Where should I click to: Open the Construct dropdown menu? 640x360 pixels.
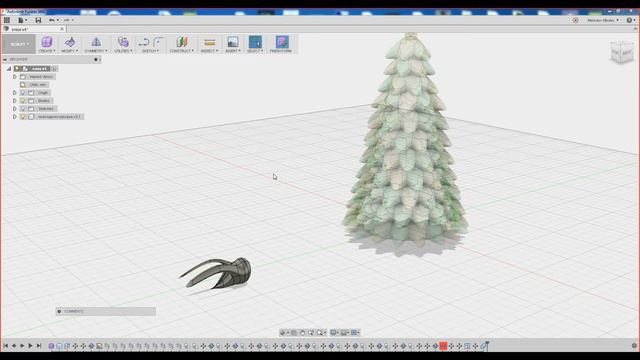182,51
